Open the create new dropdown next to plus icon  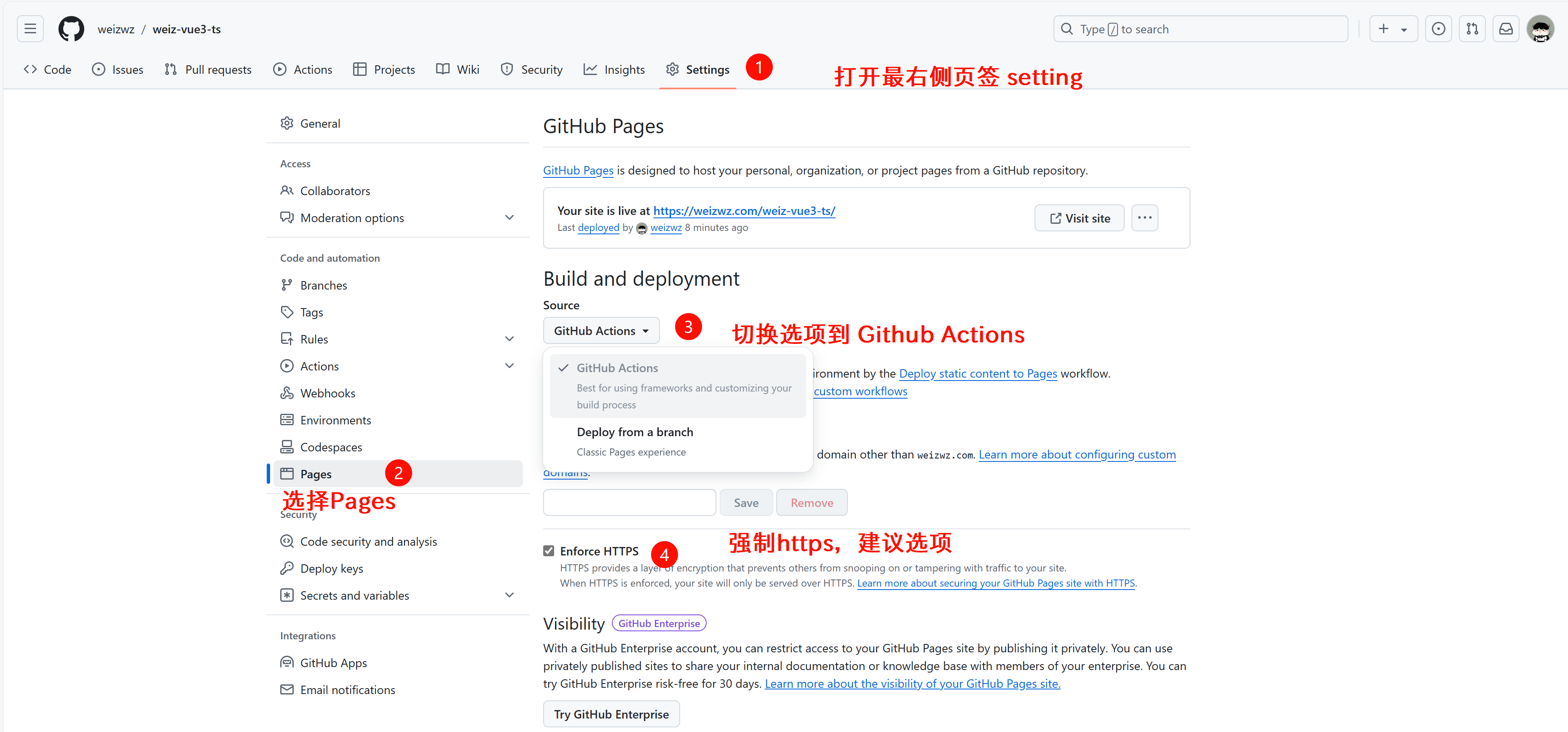click(1404, 29)
